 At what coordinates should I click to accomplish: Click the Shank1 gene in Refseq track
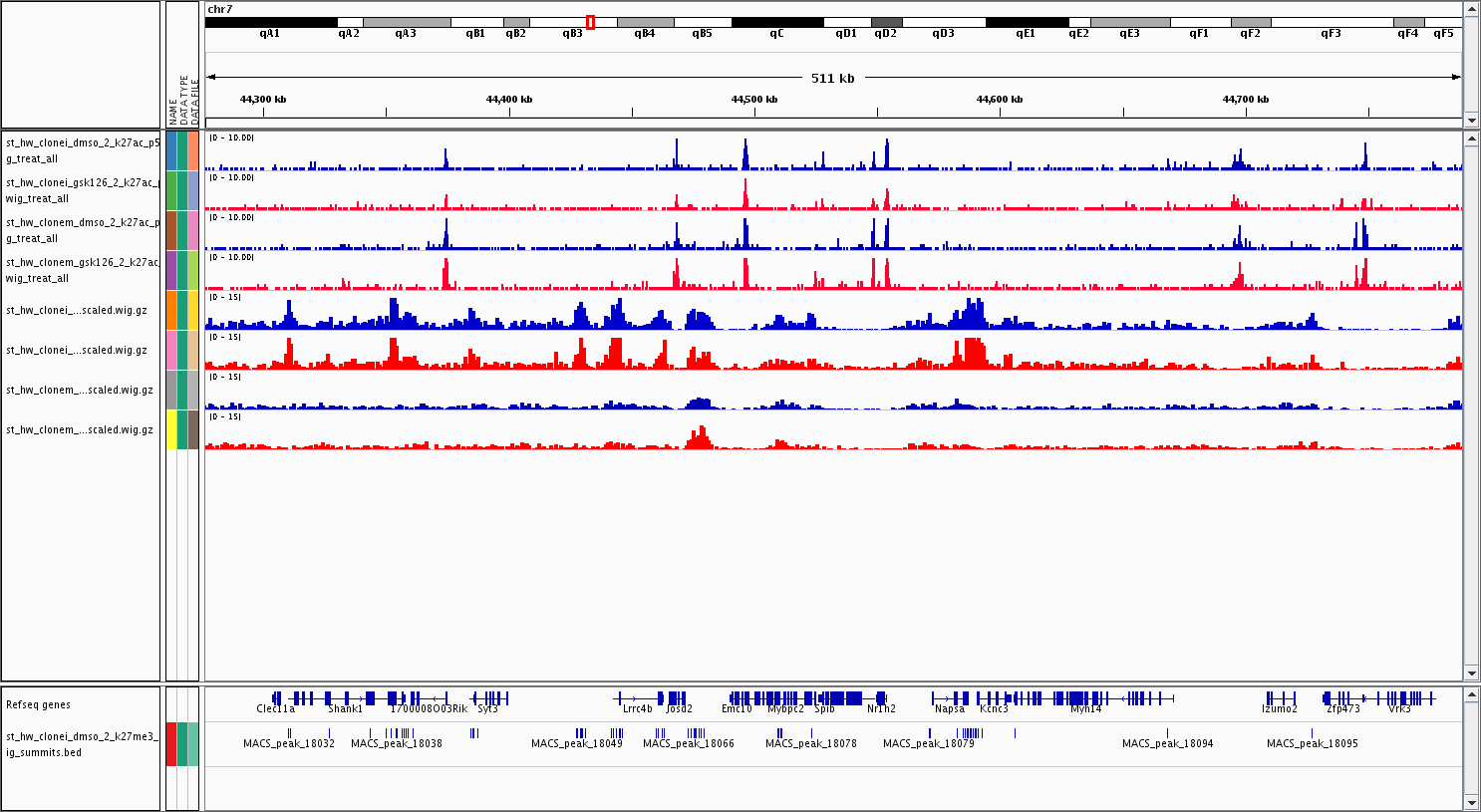point(347,698)
